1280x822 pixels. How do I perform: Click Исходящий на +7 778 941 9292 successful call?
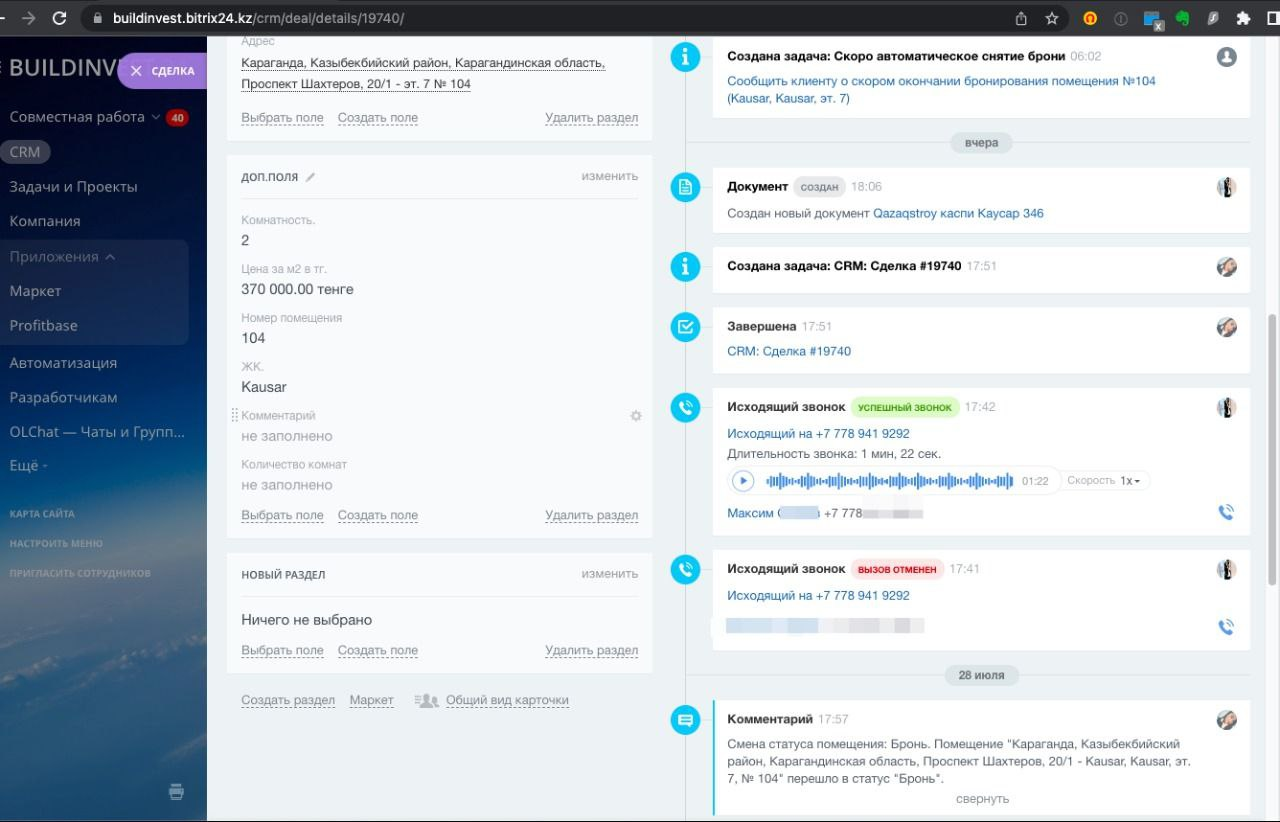tap(818, 434)
